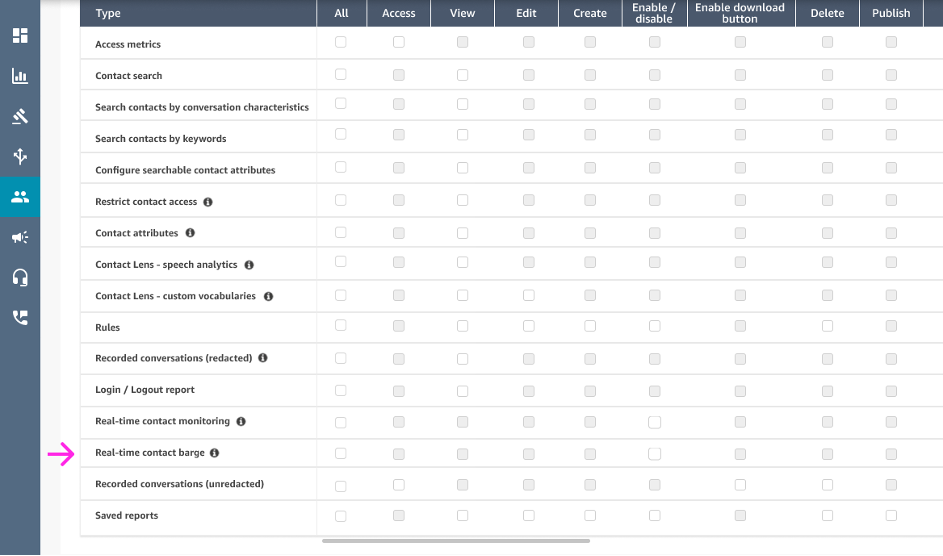The width and height of the screenshot is (943, 556).
Task: Click the All column header
Action: [341, 13]
